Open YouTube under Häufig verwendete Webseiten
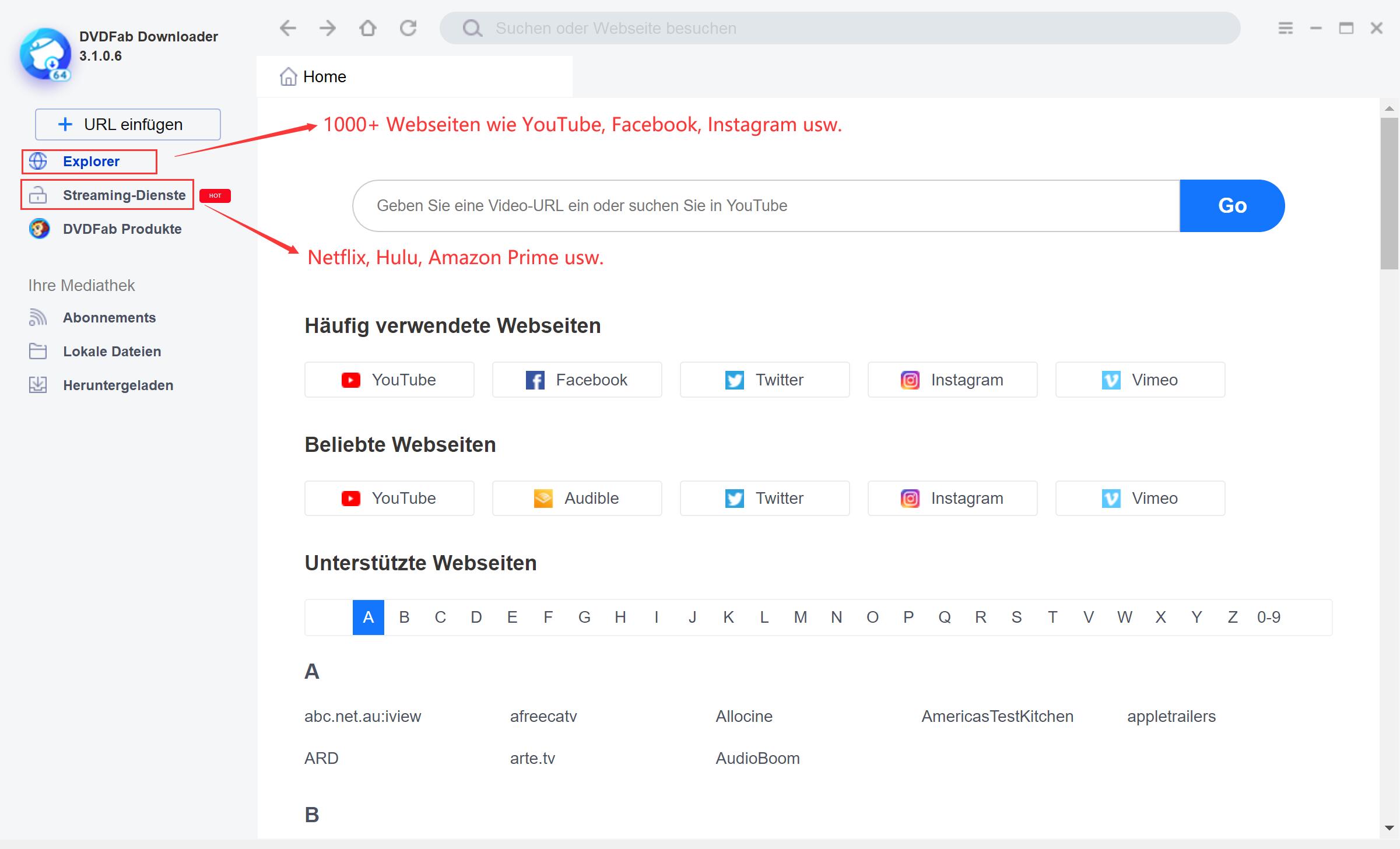Image resolution: width=1400 pixels, height=849 pixels. pos(390,380)
